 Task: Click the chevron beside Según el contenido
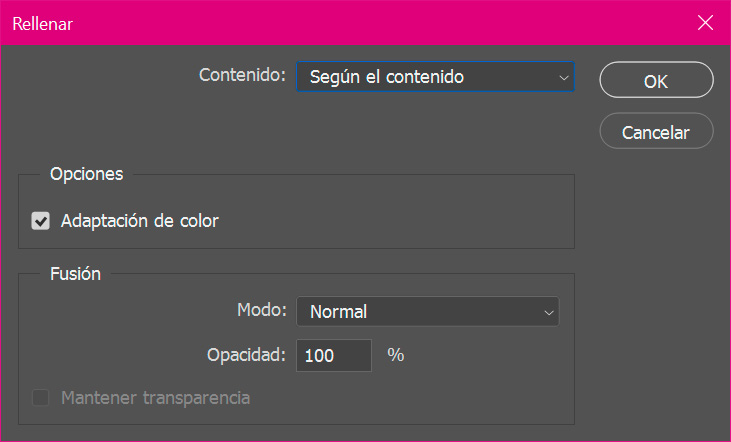[x=564, y=77]
